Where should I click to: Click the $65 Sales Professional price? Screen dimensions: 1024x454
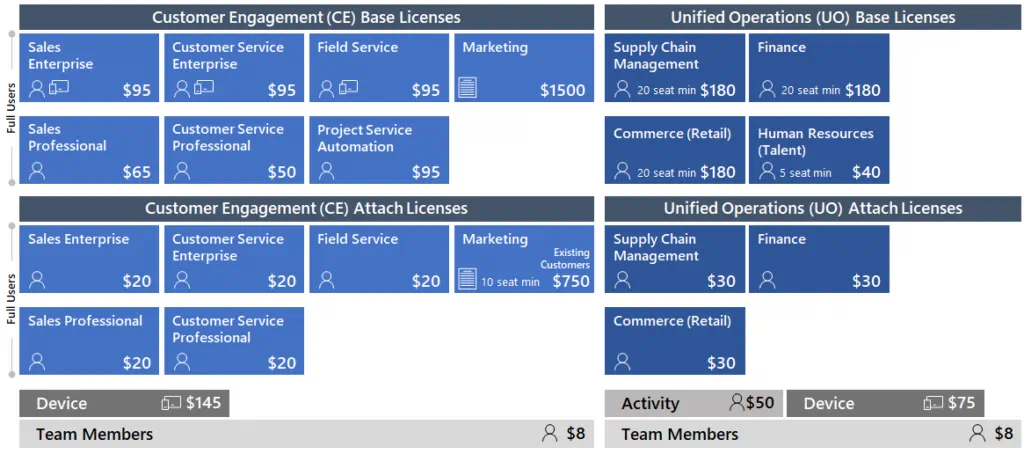click(x=136, y=172)
